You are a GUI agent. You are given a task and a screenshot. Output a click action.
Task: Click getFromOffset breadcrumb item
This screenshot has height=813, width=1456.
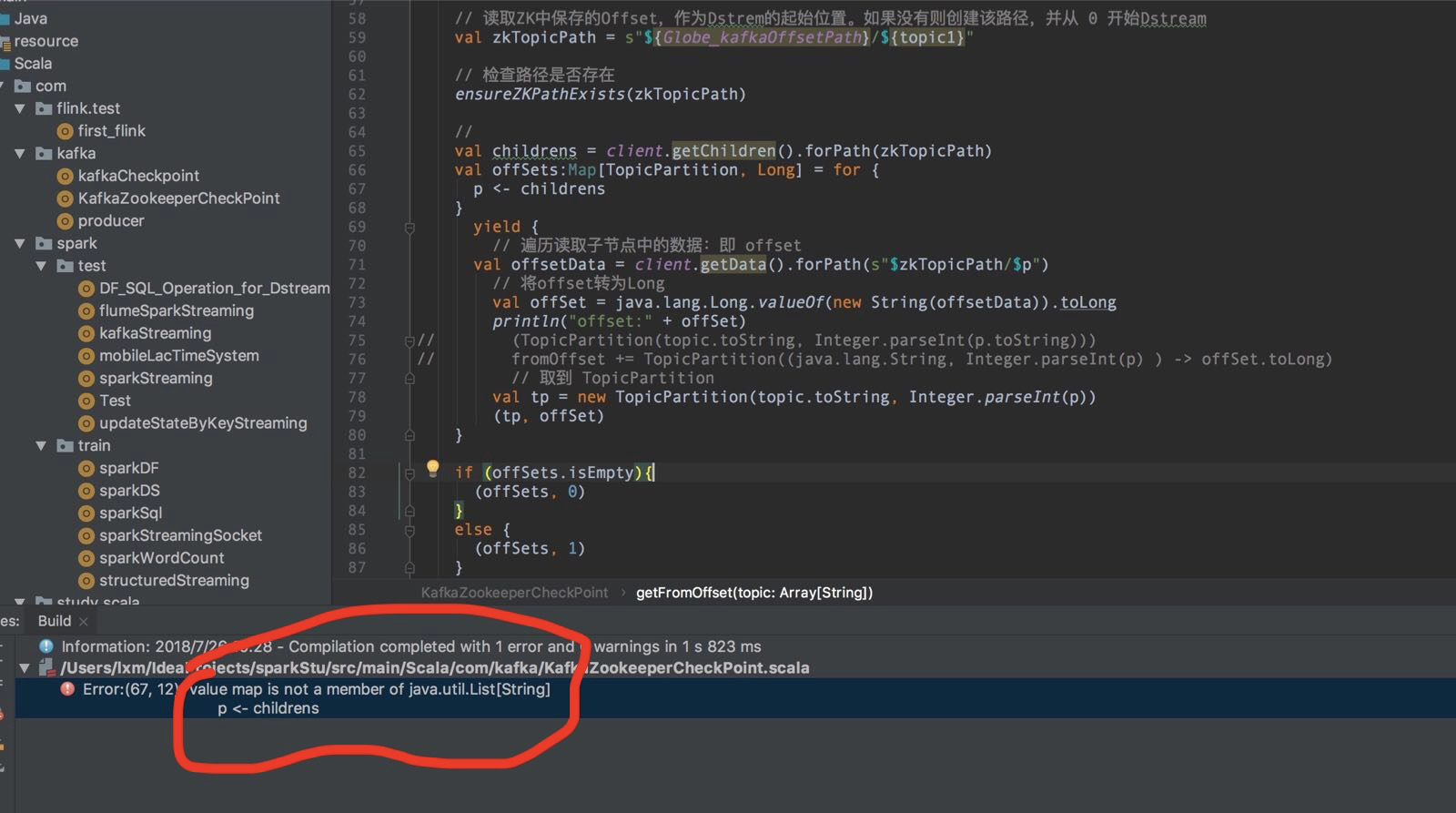754,593
